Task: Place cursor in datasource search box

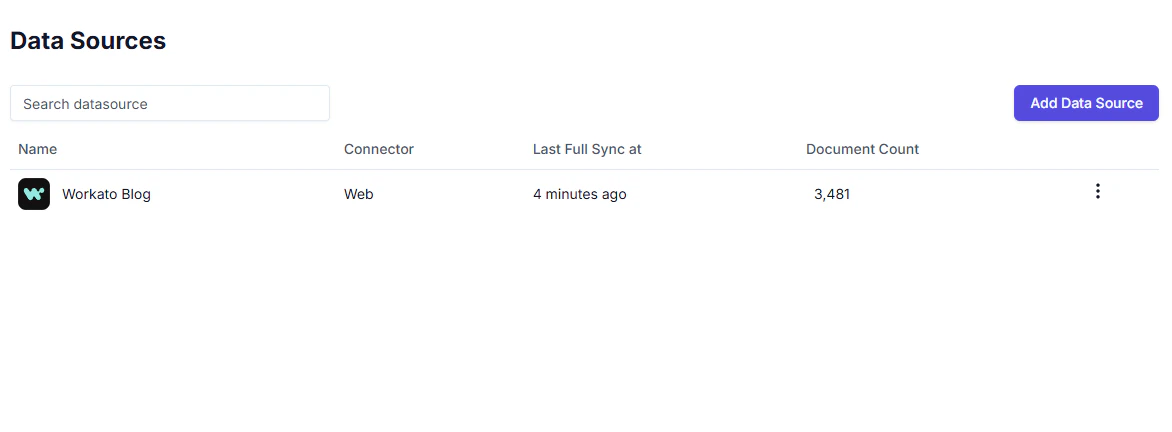Action: (x=170, y=103)
